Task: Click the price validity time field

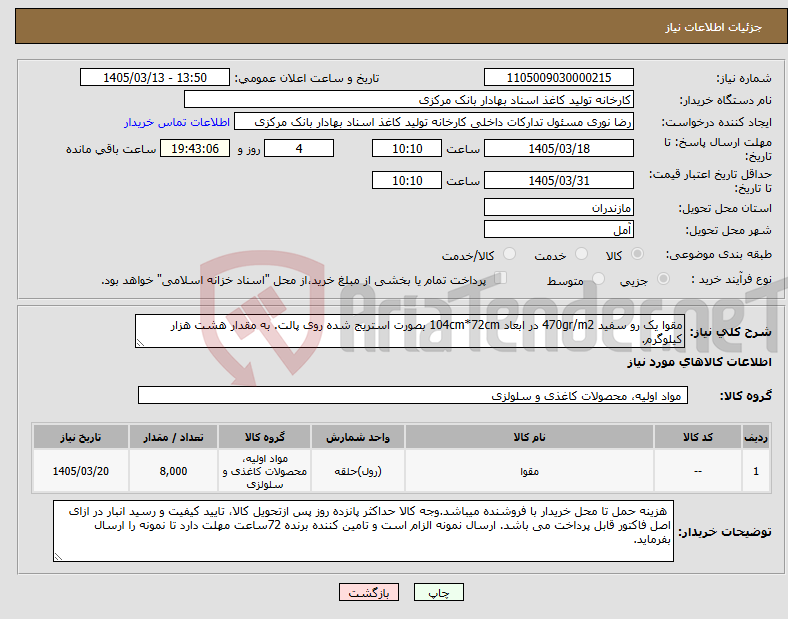Action: click(407, 180)
